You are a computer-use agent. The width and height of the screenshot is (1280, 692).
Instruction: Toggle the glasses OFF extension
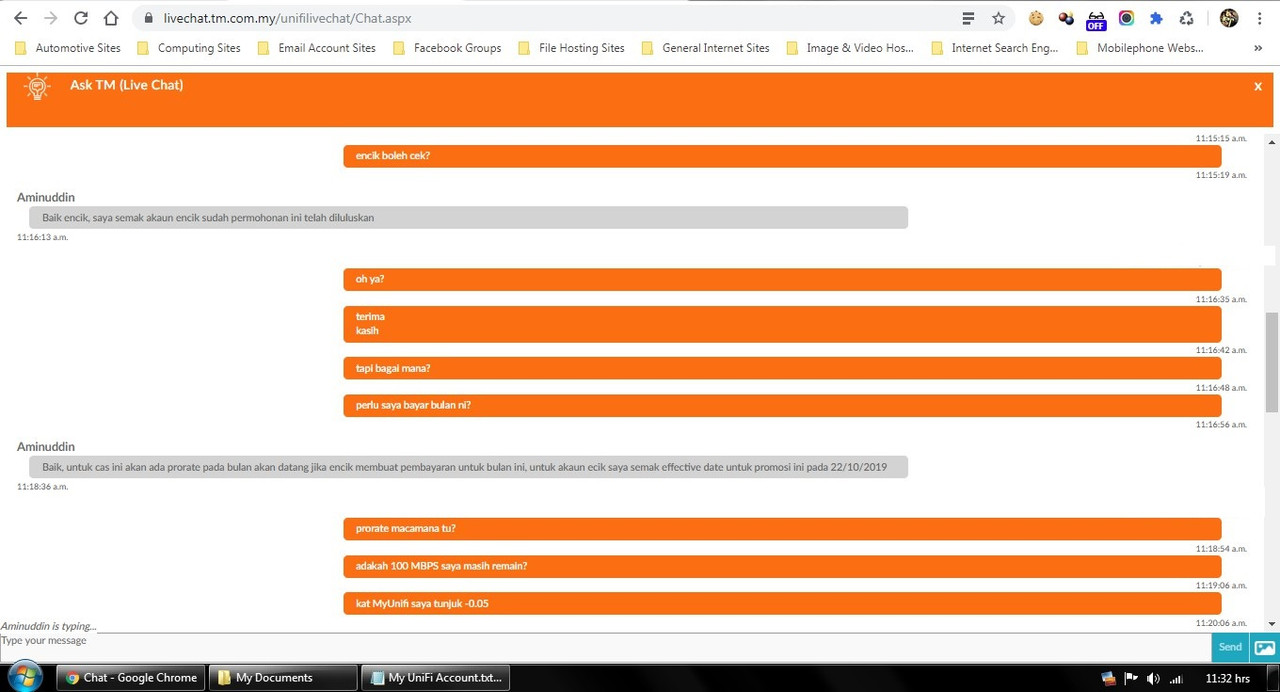tap(1096, 20)
